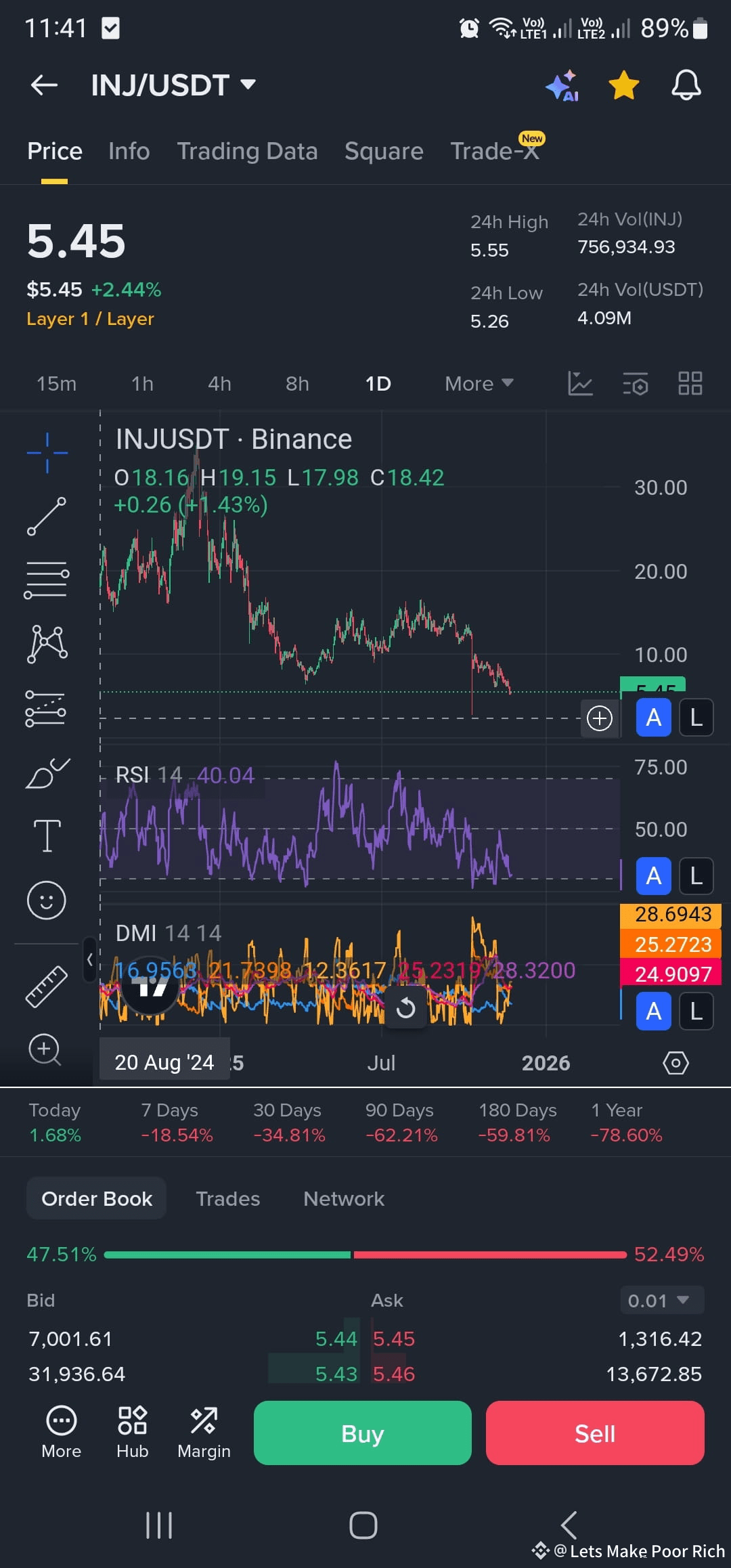Open the emoji sticker tool

coord(47,900)
